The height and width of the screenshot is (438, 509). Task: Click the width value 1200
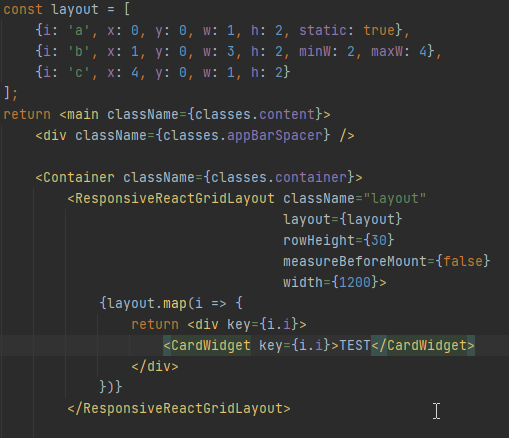pos(355,283)
